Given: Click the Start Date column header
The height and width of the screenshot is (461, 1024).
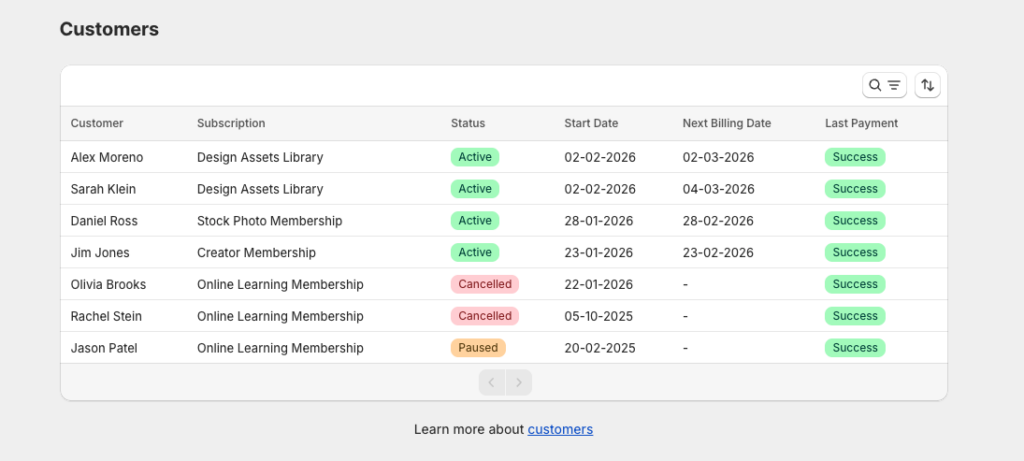Looking at the screenshot, I should coord(591,124).
